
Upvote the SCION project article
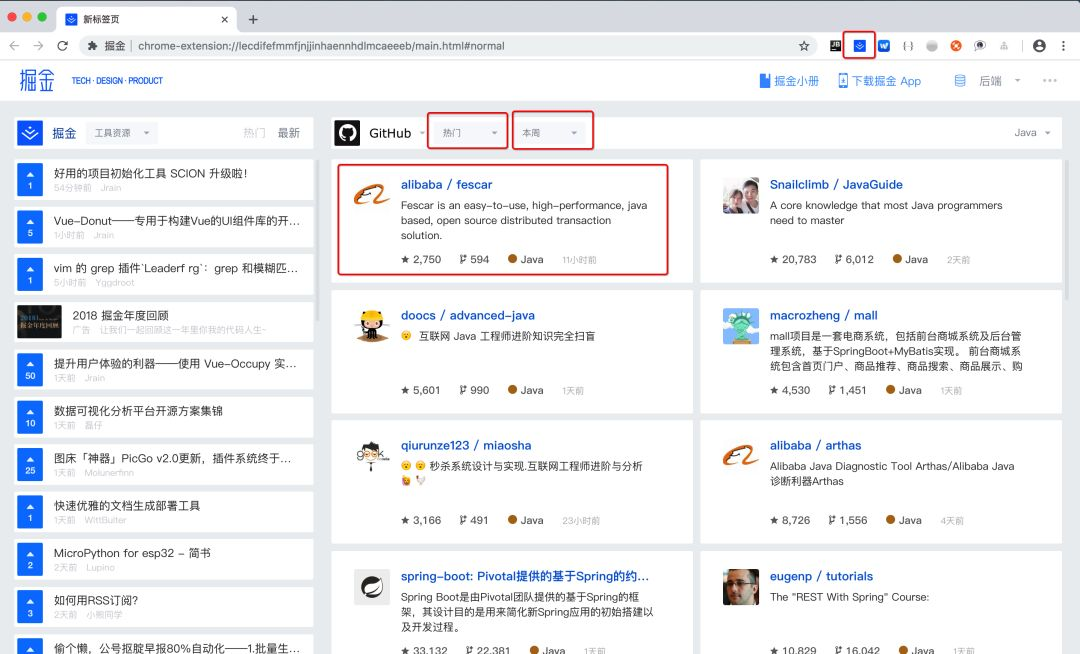(30, 180)
